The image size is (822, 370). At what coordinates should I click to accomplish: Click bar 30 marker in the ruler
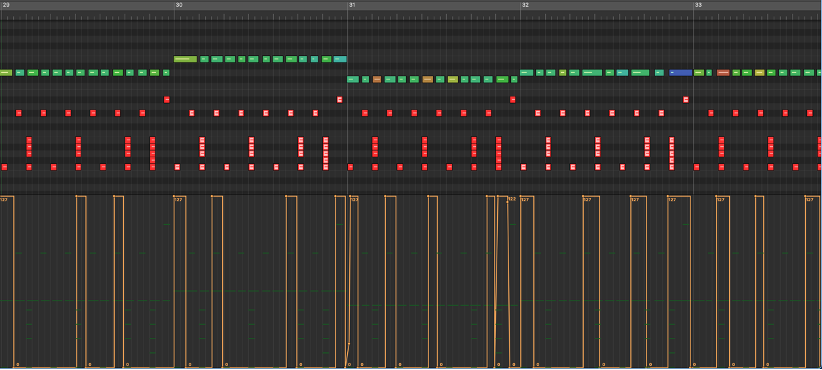coord(179,5)
